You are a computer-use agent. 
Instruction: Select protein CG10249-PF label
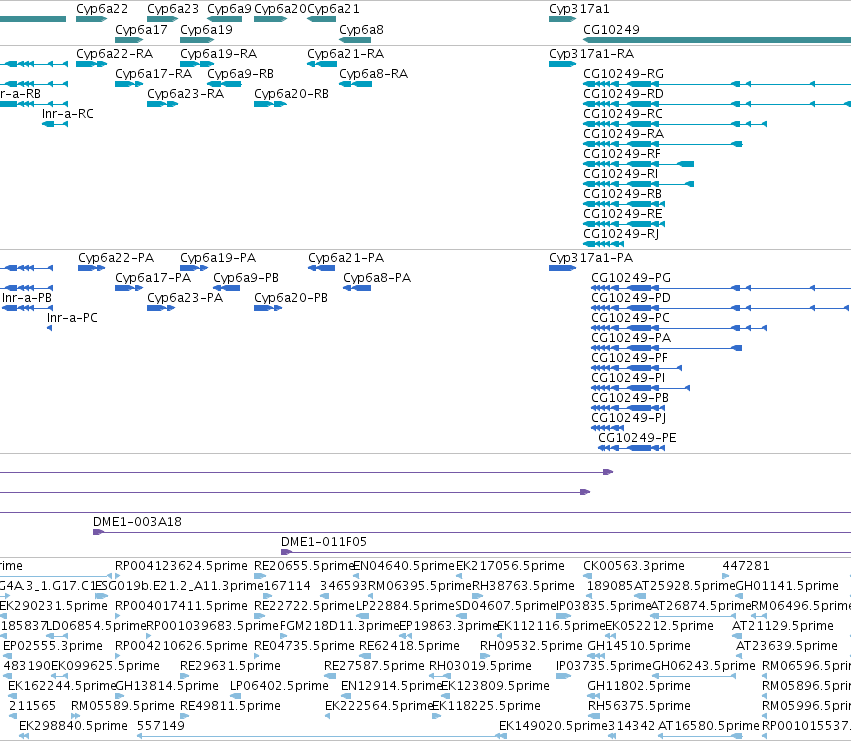630,358
